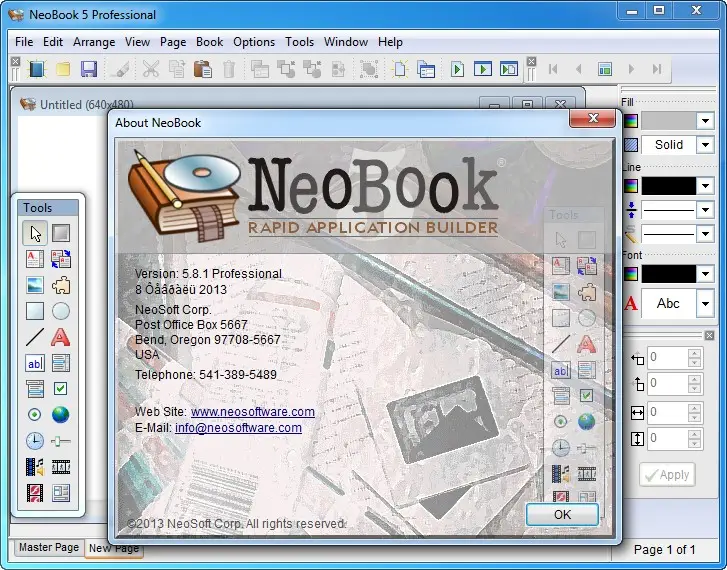
Task: Click the Compile book toolbar icon
Action: coord(509,69)
